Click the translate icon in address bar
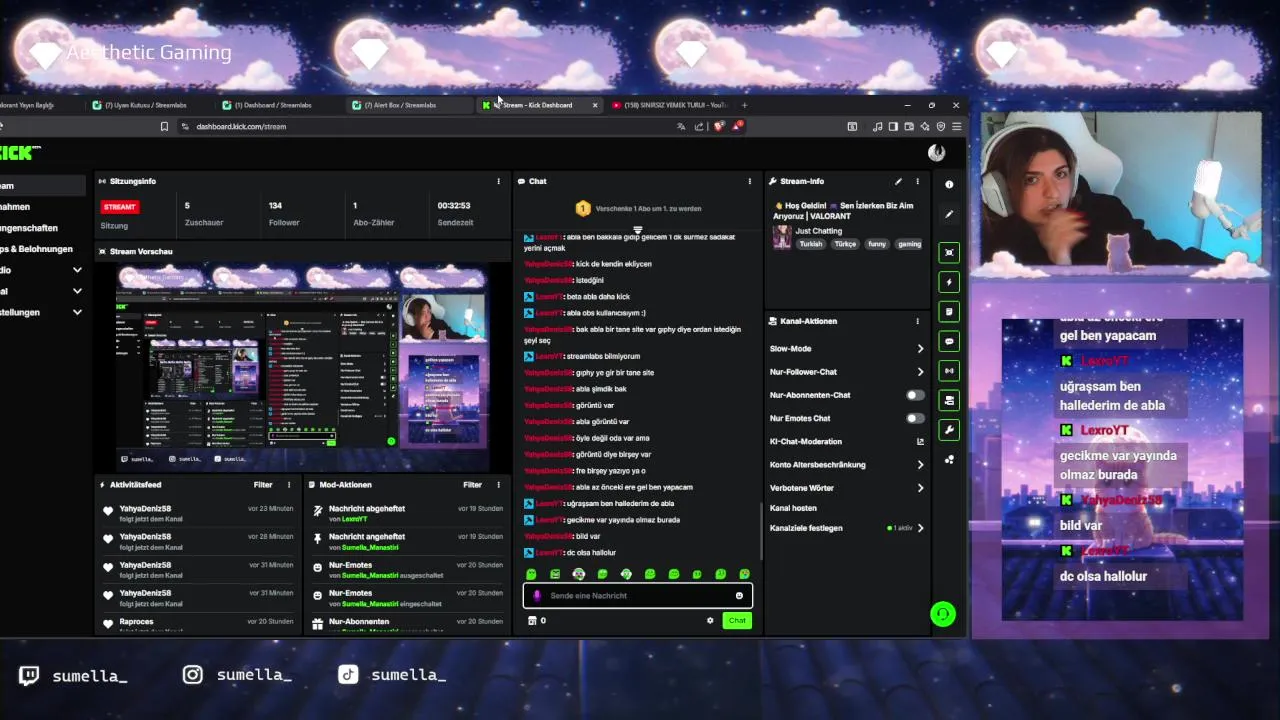This screenshot has width=1280, height=720. pos(681,127)
